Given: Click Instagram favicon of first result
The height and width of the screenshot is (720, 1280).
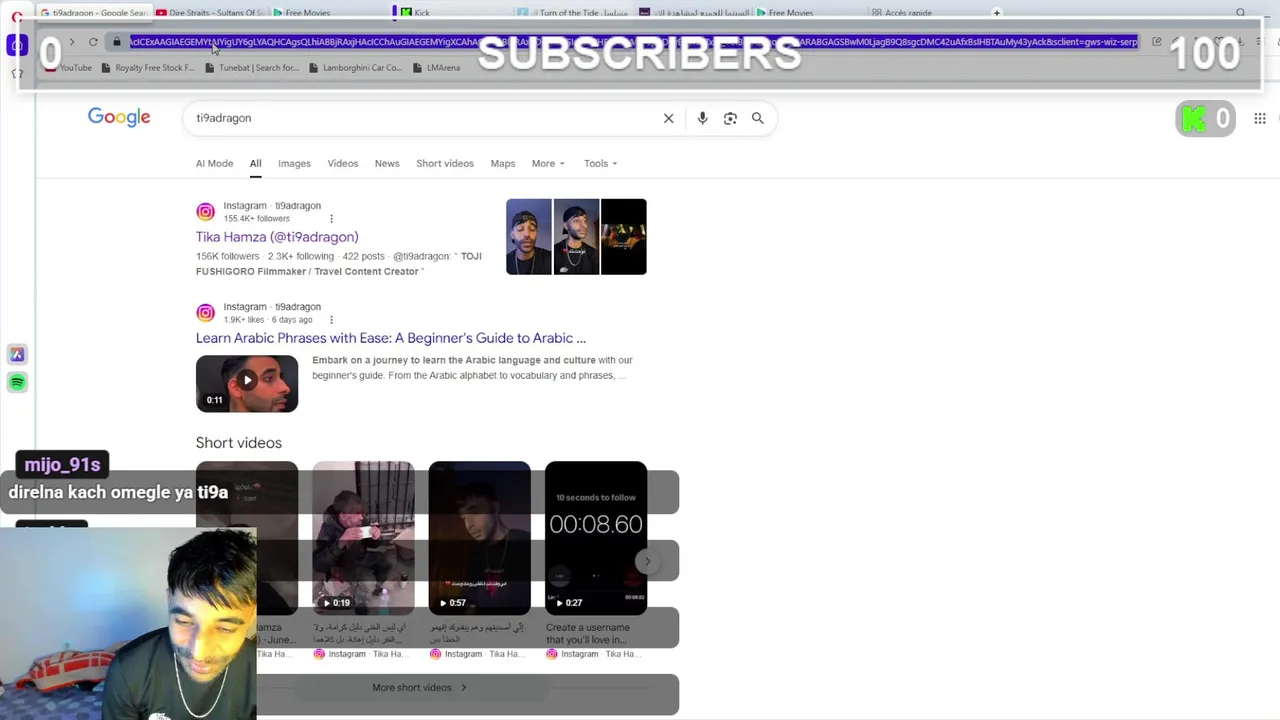Looking at the screenshot, I should tap(205, 212).
